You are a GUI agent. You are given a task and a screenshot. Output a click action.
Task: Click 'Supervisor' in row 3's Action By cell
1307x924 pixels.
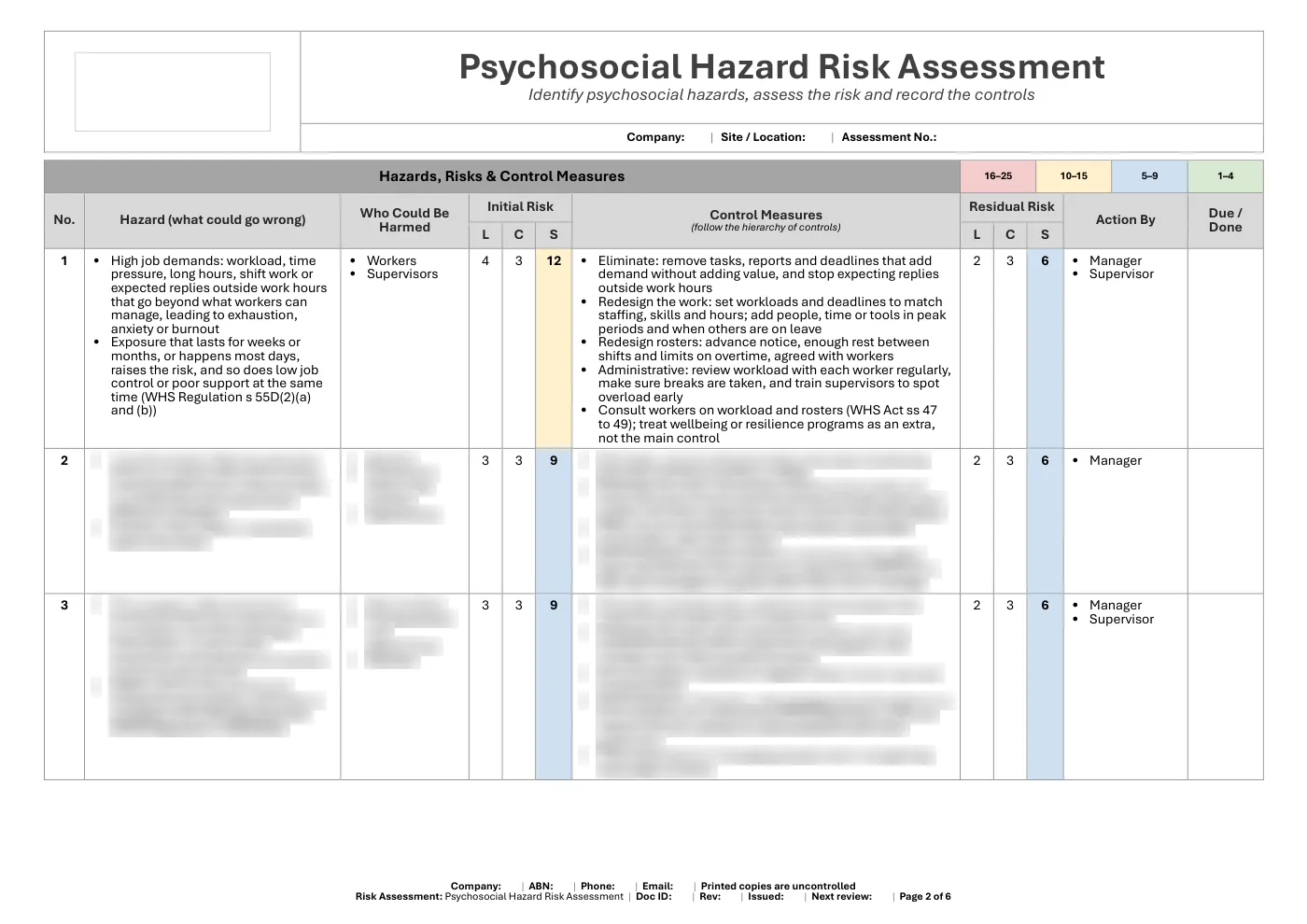(x=1121, y=620)
